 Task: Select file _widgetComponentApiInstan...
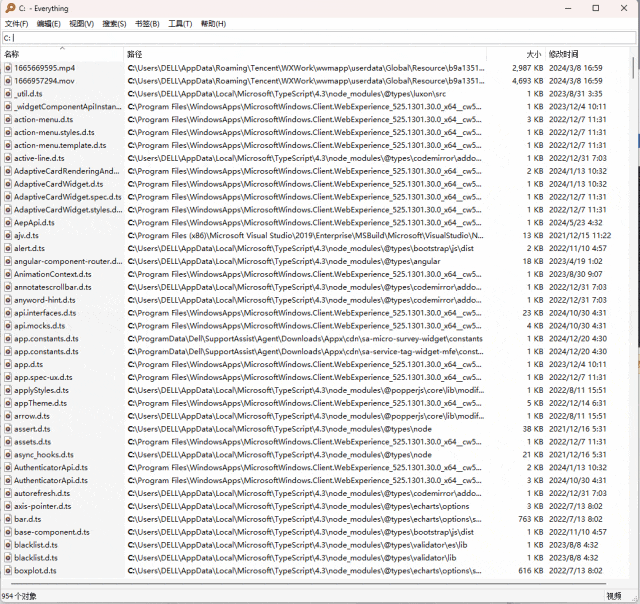point(68,107)
